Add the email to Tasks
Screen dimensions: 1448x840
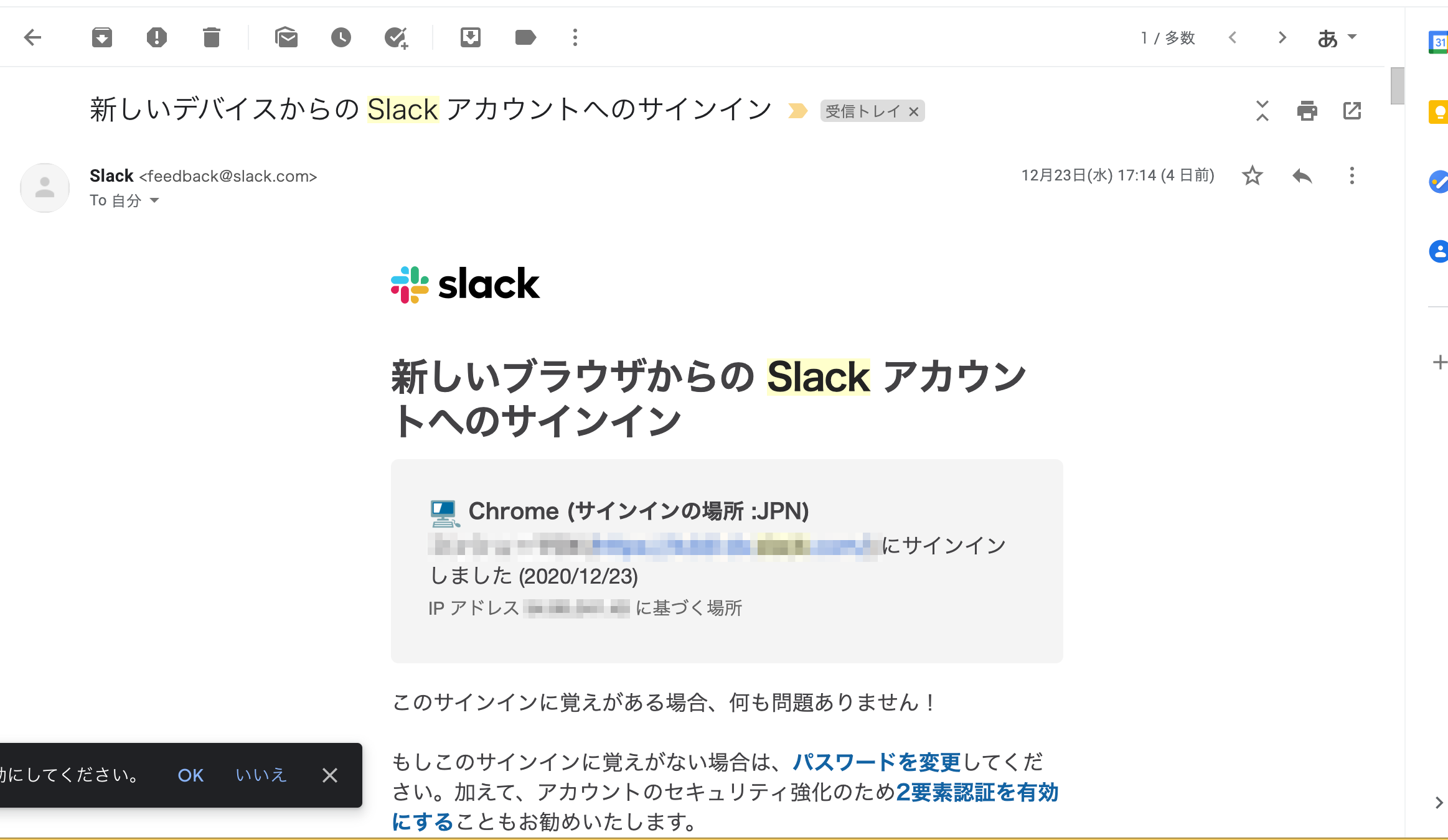click(396, 37)
